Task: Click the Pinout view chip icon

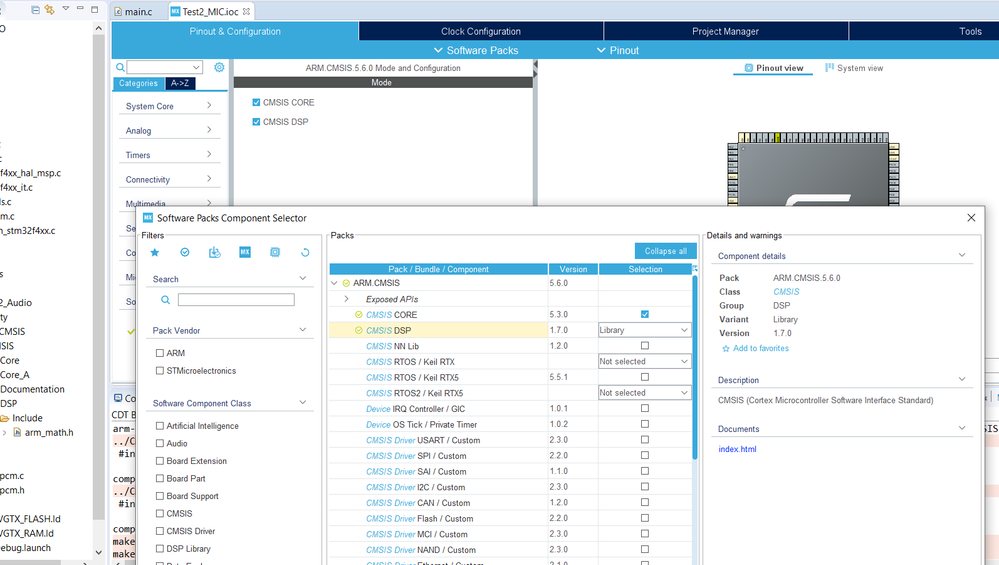Action: pyautogui.click(x=749, y=68)
